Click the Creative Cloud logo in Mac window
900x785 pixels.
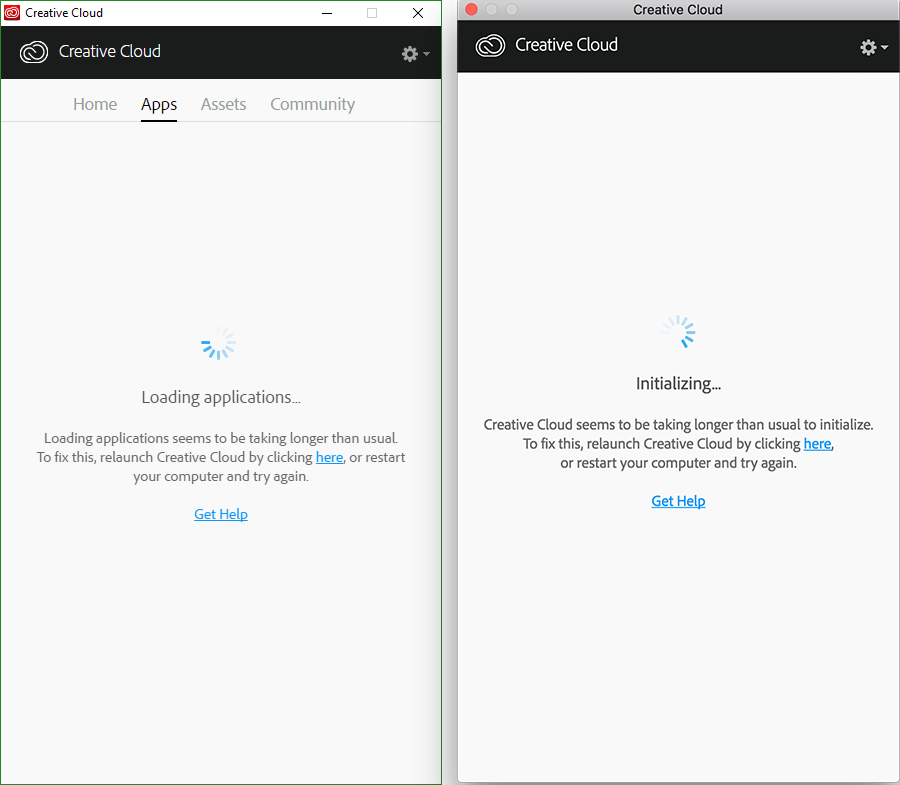(490, 45)
